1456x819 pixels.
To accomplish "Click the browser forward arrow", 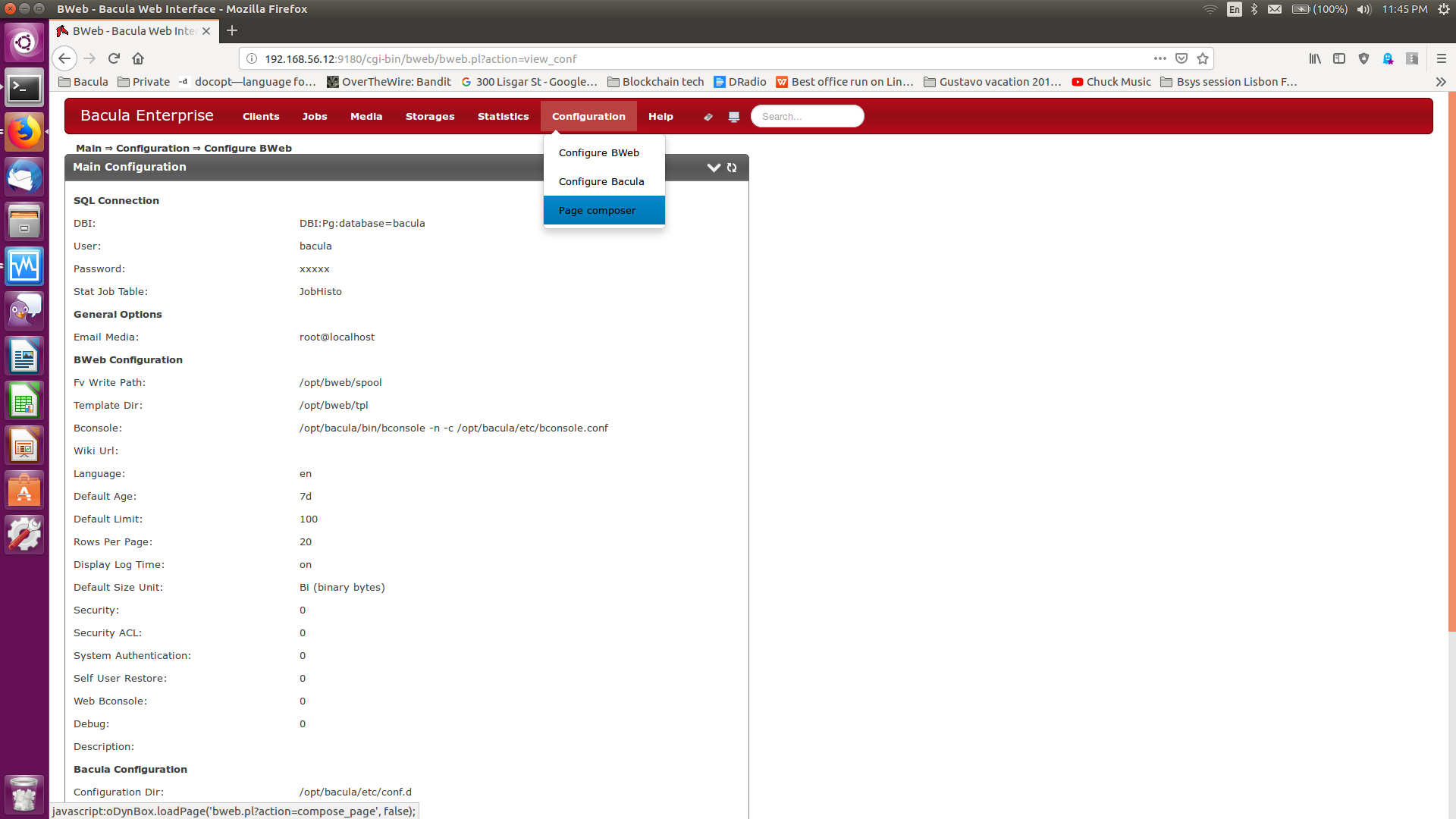I will coord(89,58).
